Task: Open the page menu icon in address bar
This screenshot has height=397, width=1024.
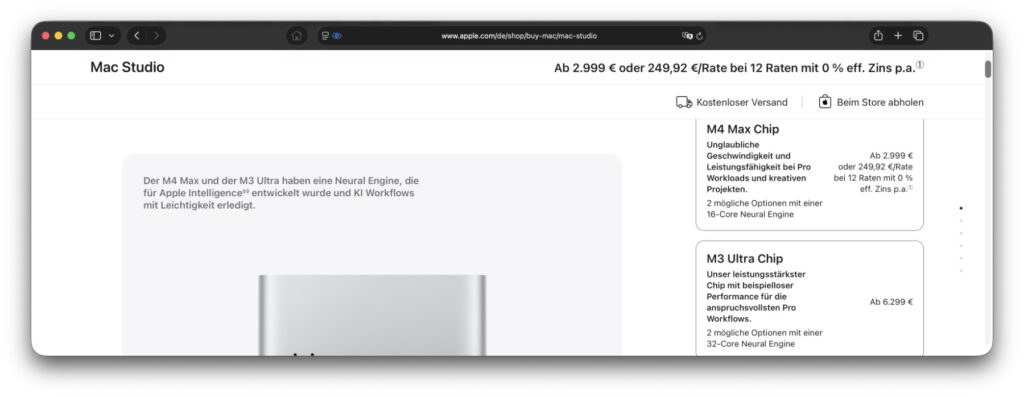Action: point(325,36)
